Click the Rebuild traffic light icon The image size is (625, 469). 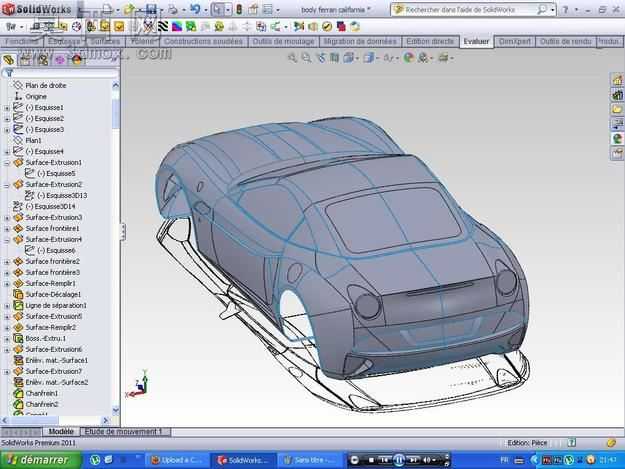(239, 9)
